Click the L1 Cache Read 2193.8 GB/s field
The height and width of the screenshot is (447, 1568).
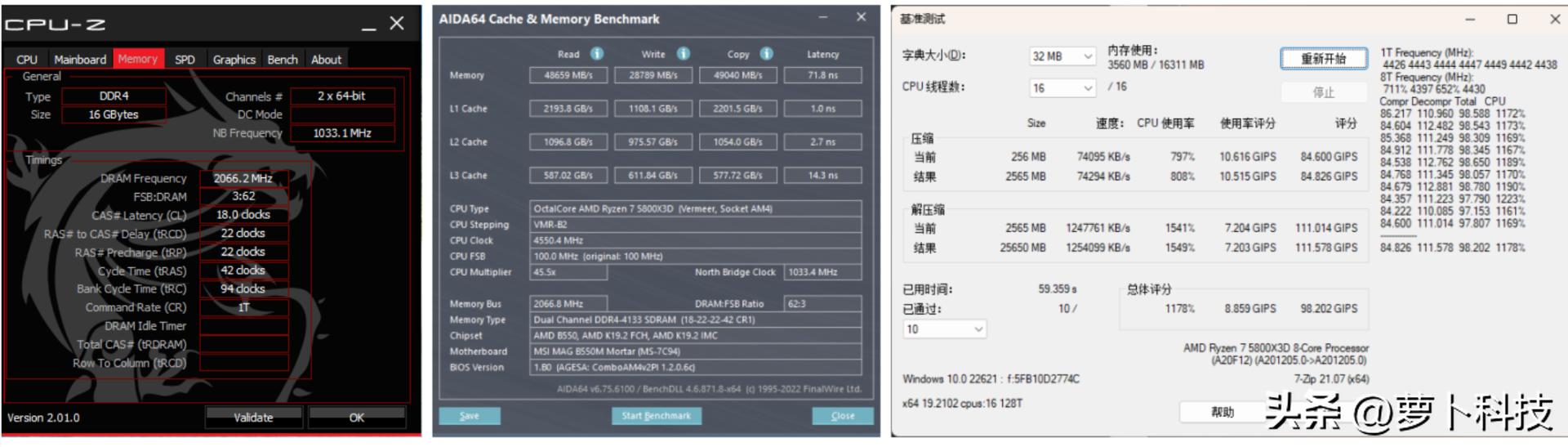coord(568,109)
